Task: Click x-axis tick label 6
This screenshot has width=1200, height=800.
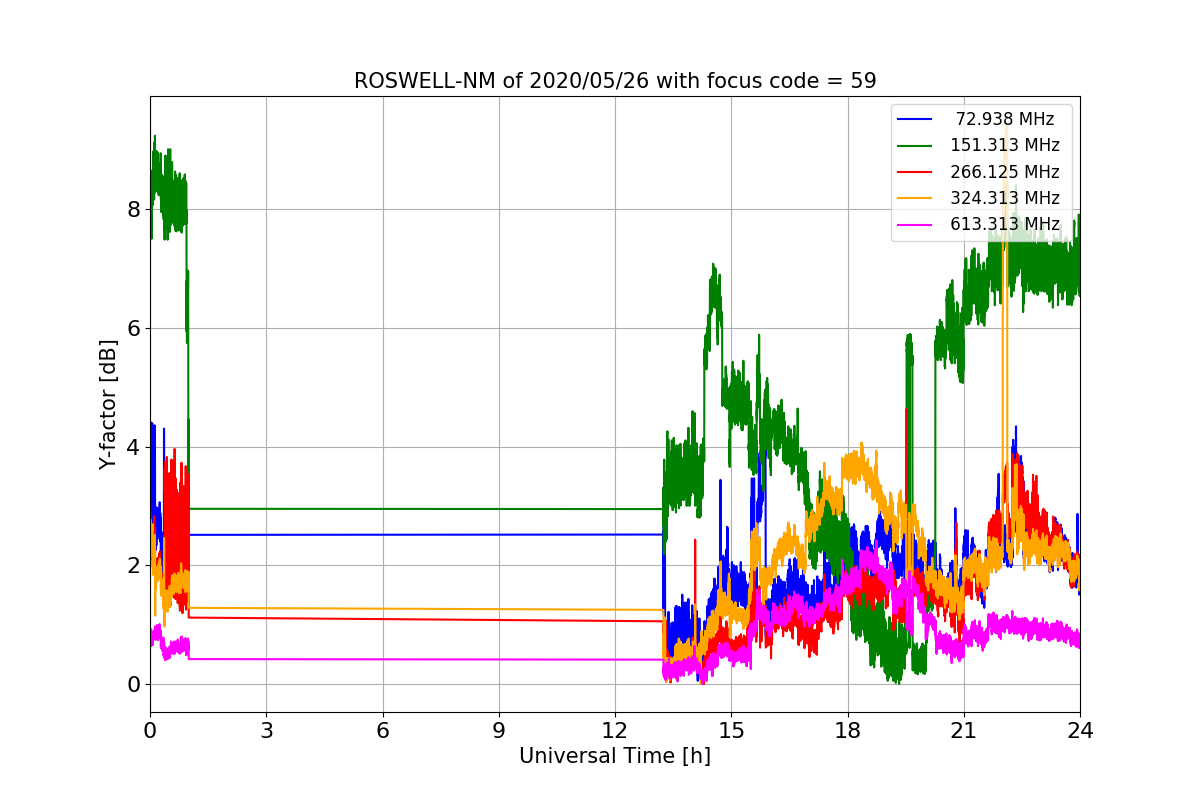Action: [x=383, y=730]
